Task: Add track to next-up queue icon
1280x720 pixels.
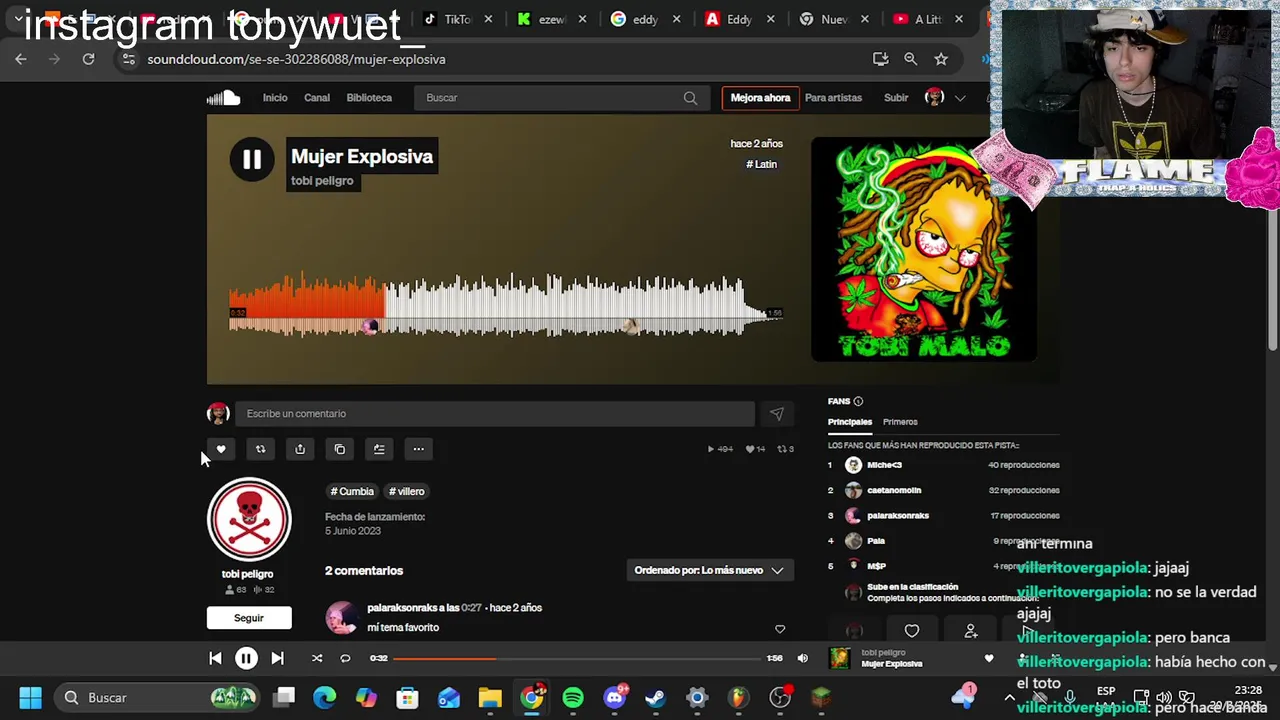Action: (x=379, y=449)
